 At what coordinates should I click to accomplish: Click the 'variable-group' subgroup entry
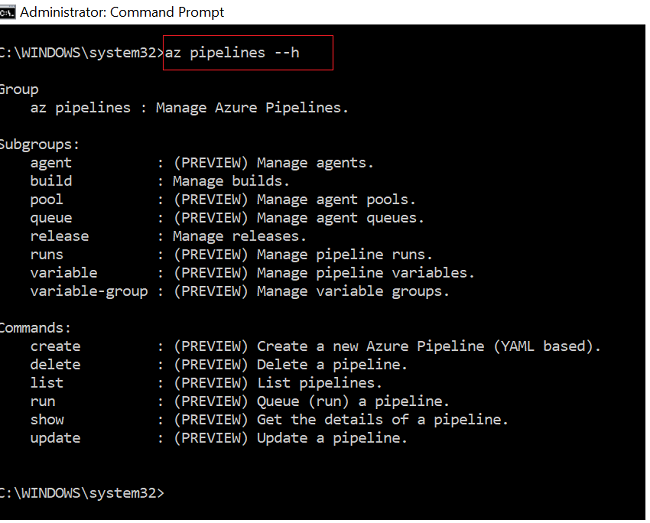pos(89,291)
